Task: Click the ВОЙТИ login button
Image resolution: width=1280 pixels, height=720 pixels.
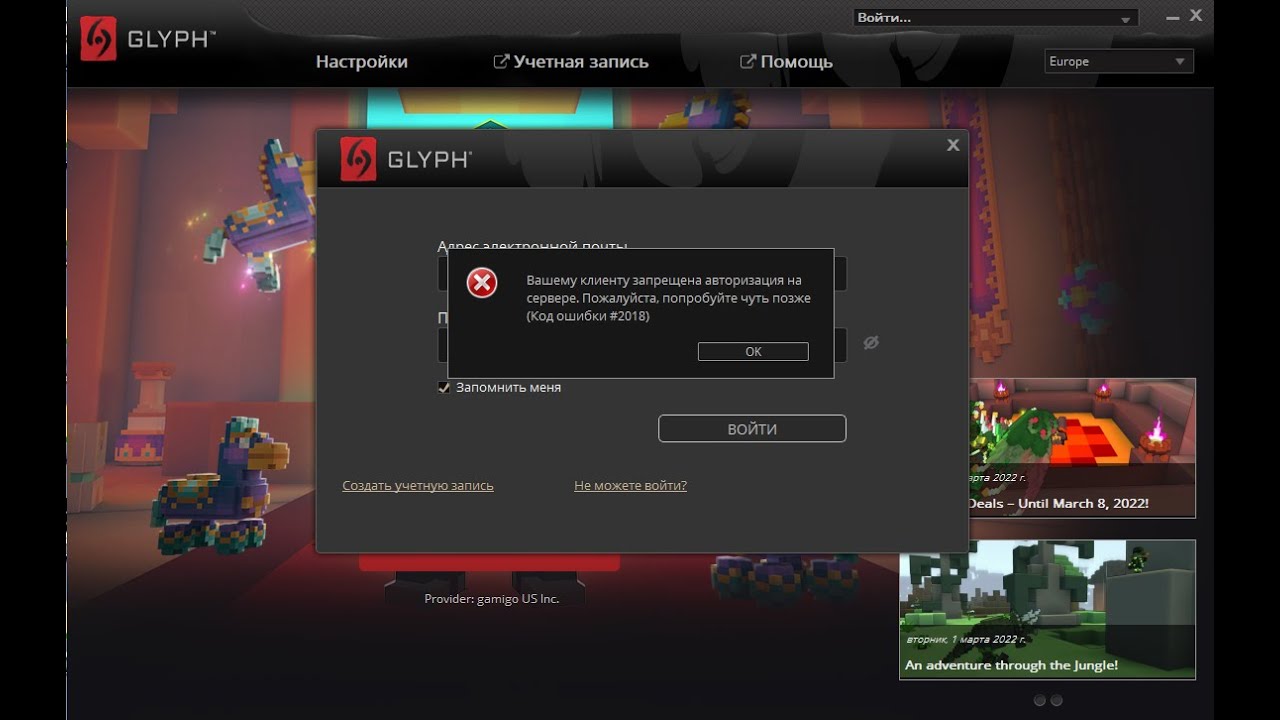Action: (x=752, y=429)
